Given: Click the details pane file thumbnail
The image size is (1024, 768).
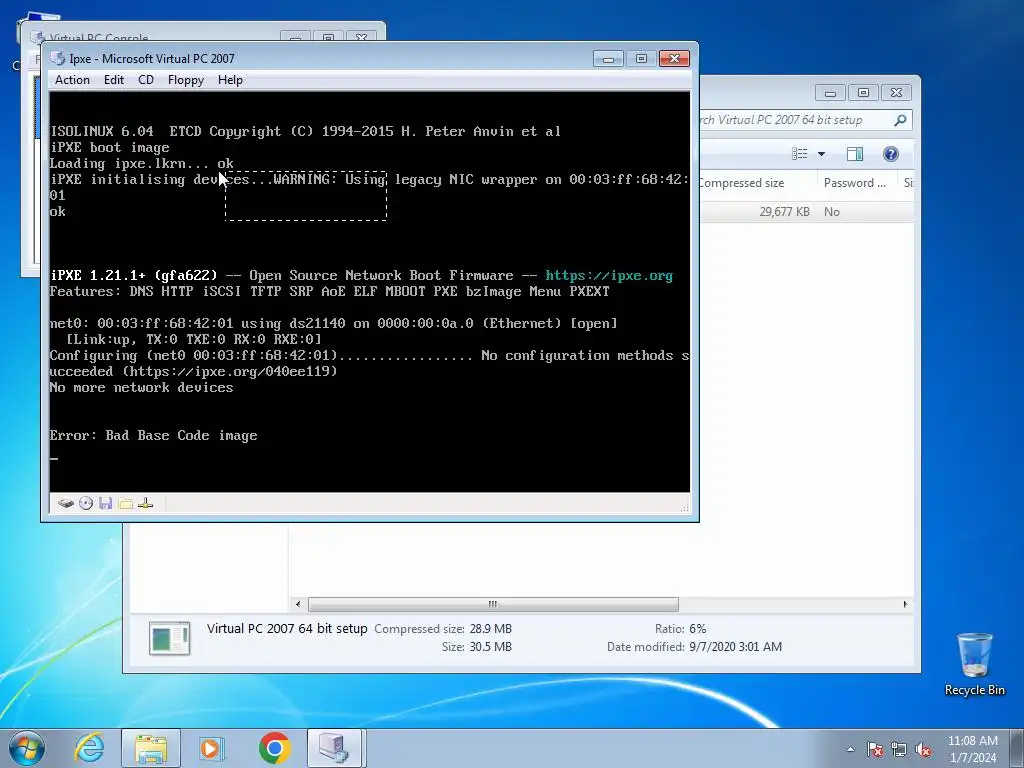Looking at the screenshot, I should pos(170,638).
